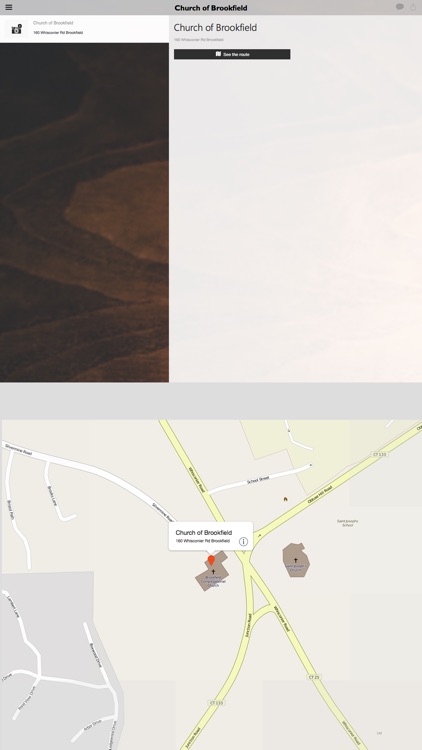The width and height of the screenshot is (422, 750).
Task: Click the School Street label on map
Action: click(x=258, y=480)
